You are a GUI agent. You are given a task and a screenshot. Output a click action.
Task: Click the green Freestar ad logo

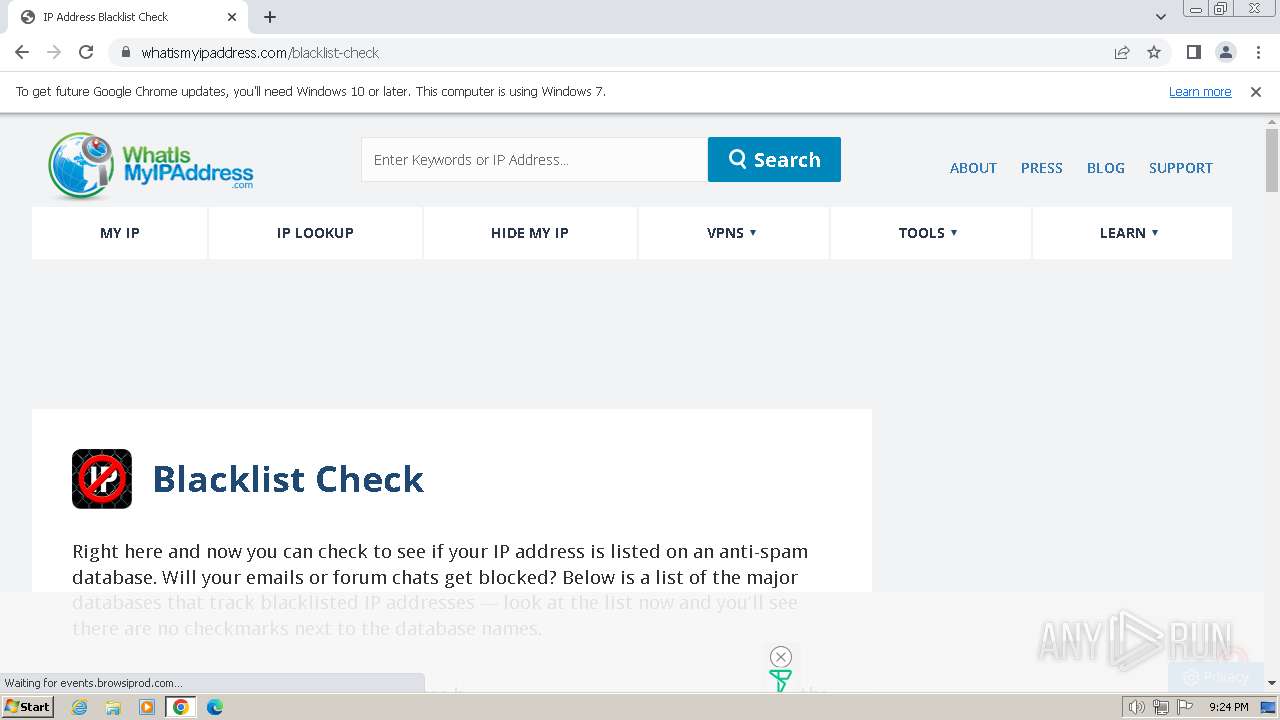tap(780, 681)
